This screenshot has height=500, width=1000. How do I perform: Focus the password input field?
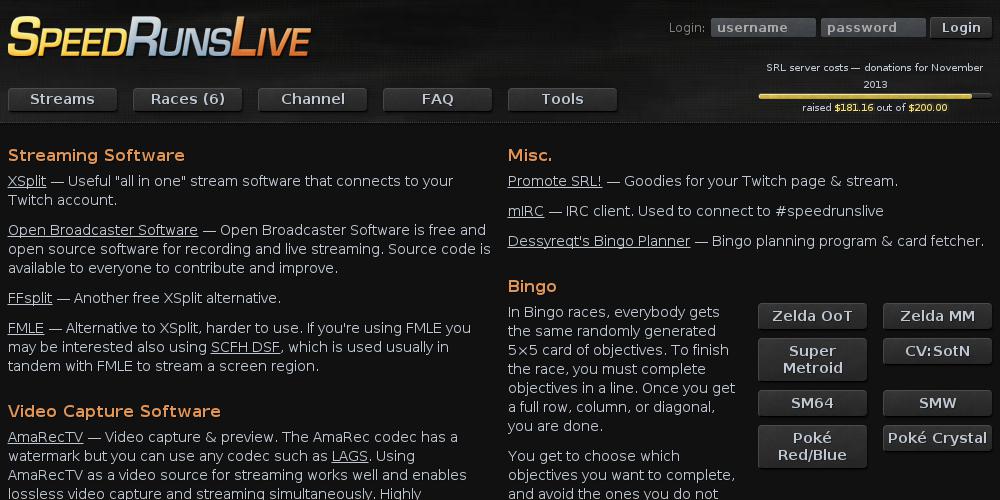[x=873, y=27]
